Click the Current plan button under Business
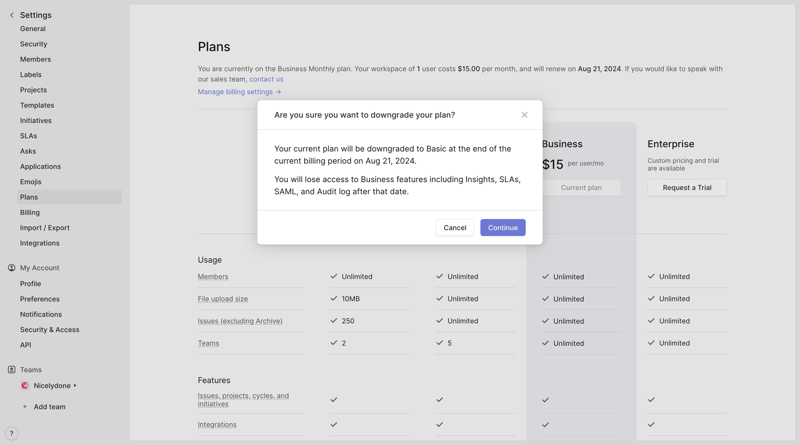This screenshot has height=445, width=800. 581,188
